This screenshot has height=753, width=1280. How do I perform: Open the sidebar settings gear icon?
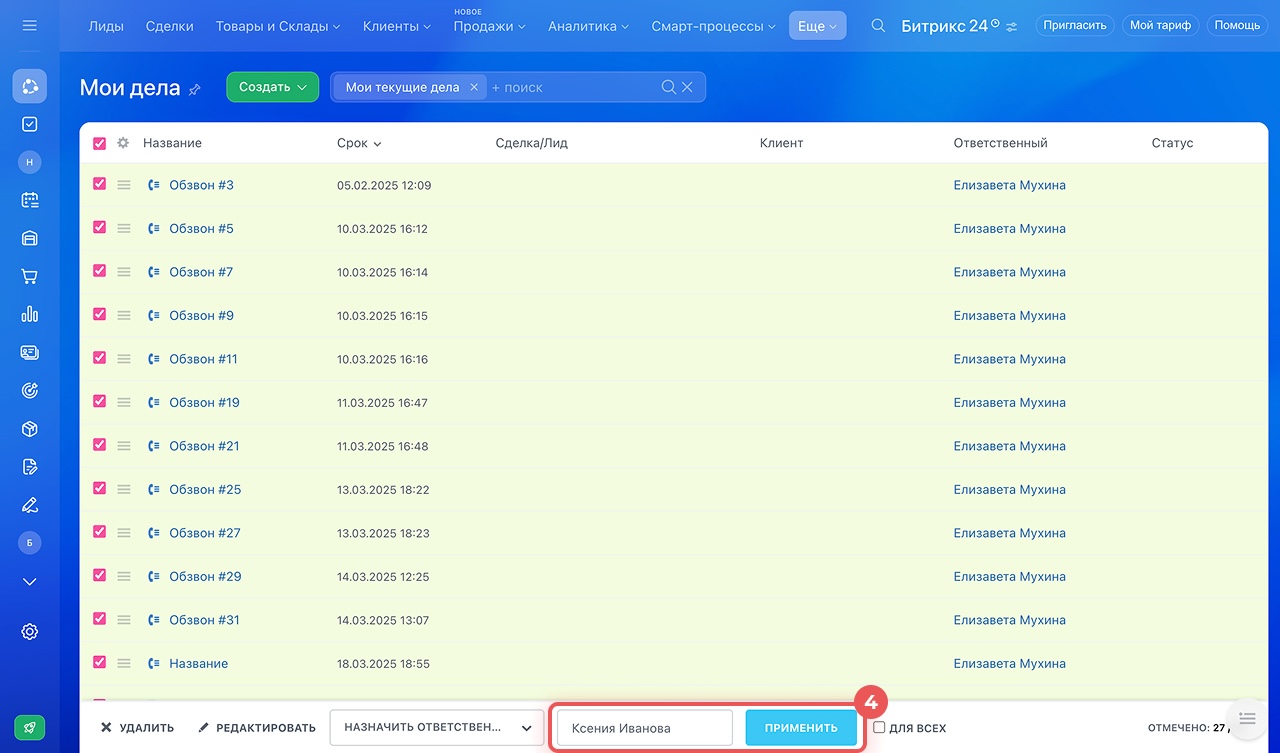click(x=29, y=632)
